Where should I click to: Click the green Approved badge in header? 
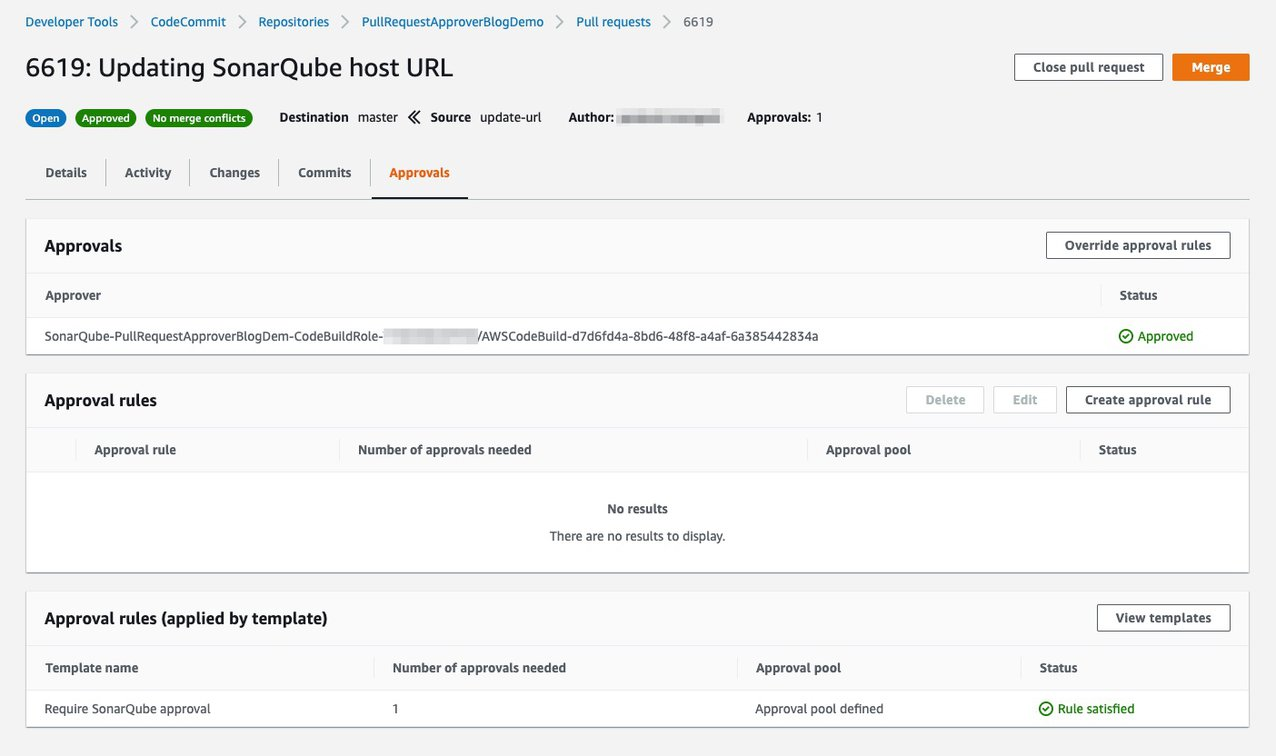point(106,118)
